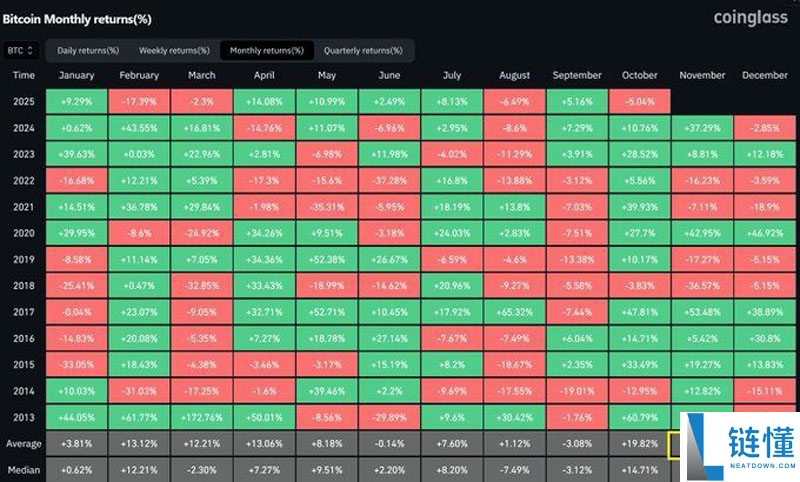The width and height of the screenshot is (800, 482).
Task: Click the 2016 June cell +27.14%
Action: point(389,339)
